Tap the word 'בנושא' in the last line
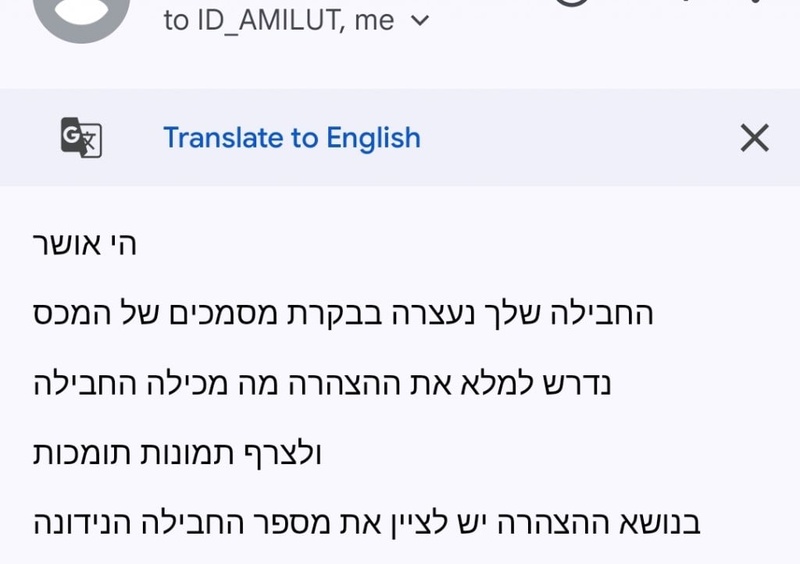Viewport: 800px width, 564px height. click(x=660, y=523)
